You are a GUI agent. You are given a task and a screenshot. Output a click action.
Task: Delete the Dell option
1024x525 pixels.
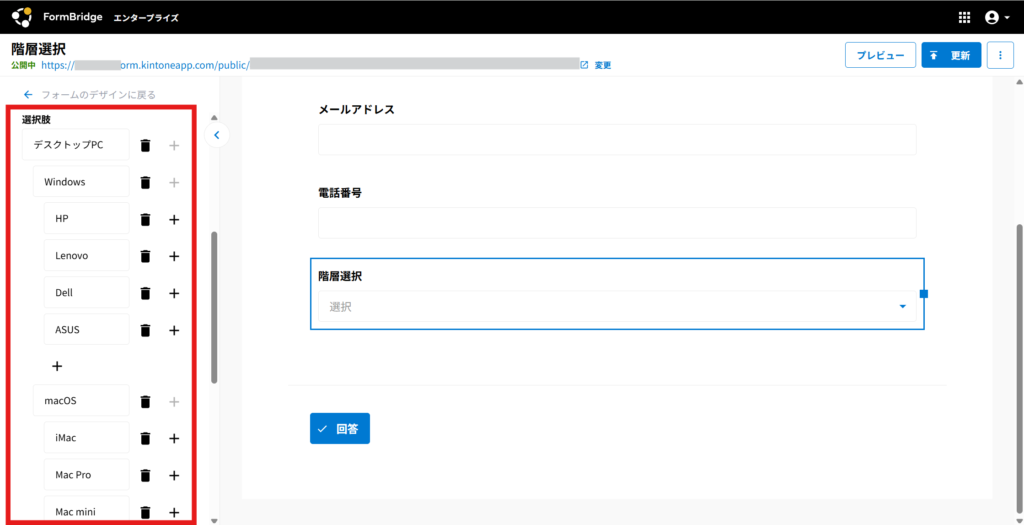point(146,293)
